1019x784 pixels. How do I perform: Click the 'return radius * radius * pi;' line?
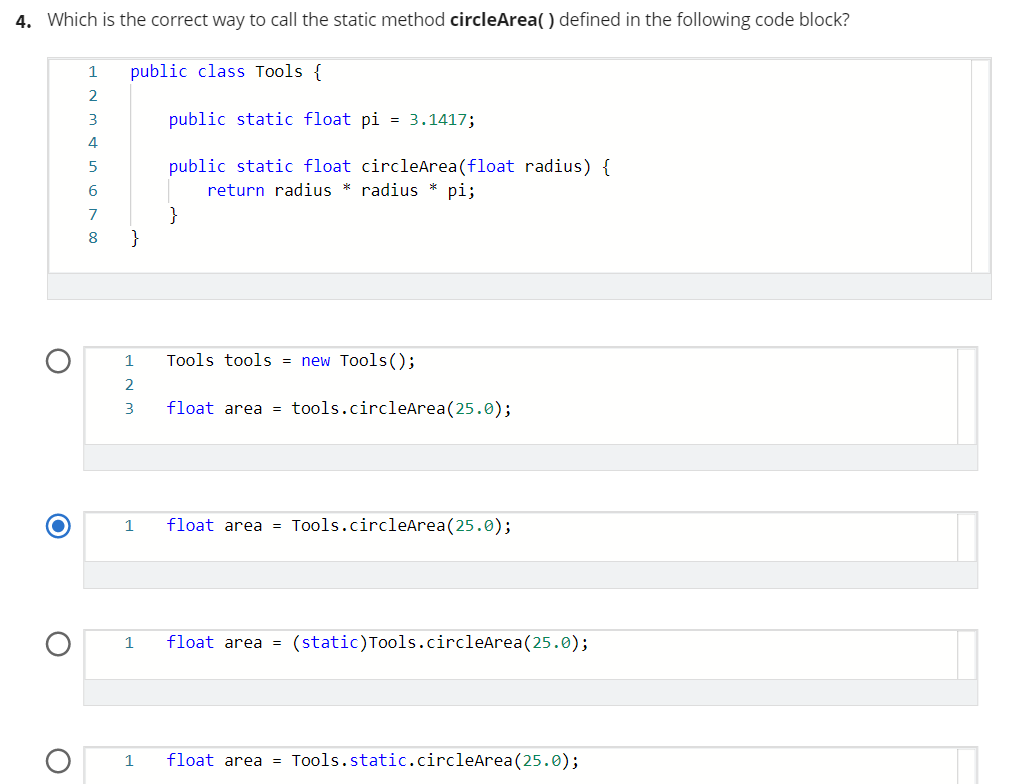click(341, 190)
